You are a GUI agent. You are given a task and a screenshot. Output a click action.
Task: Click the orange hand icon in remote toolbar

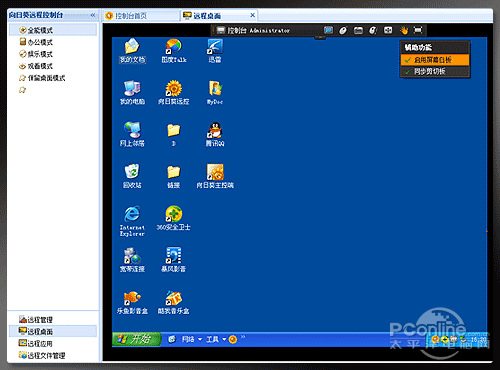pos(404,30)
